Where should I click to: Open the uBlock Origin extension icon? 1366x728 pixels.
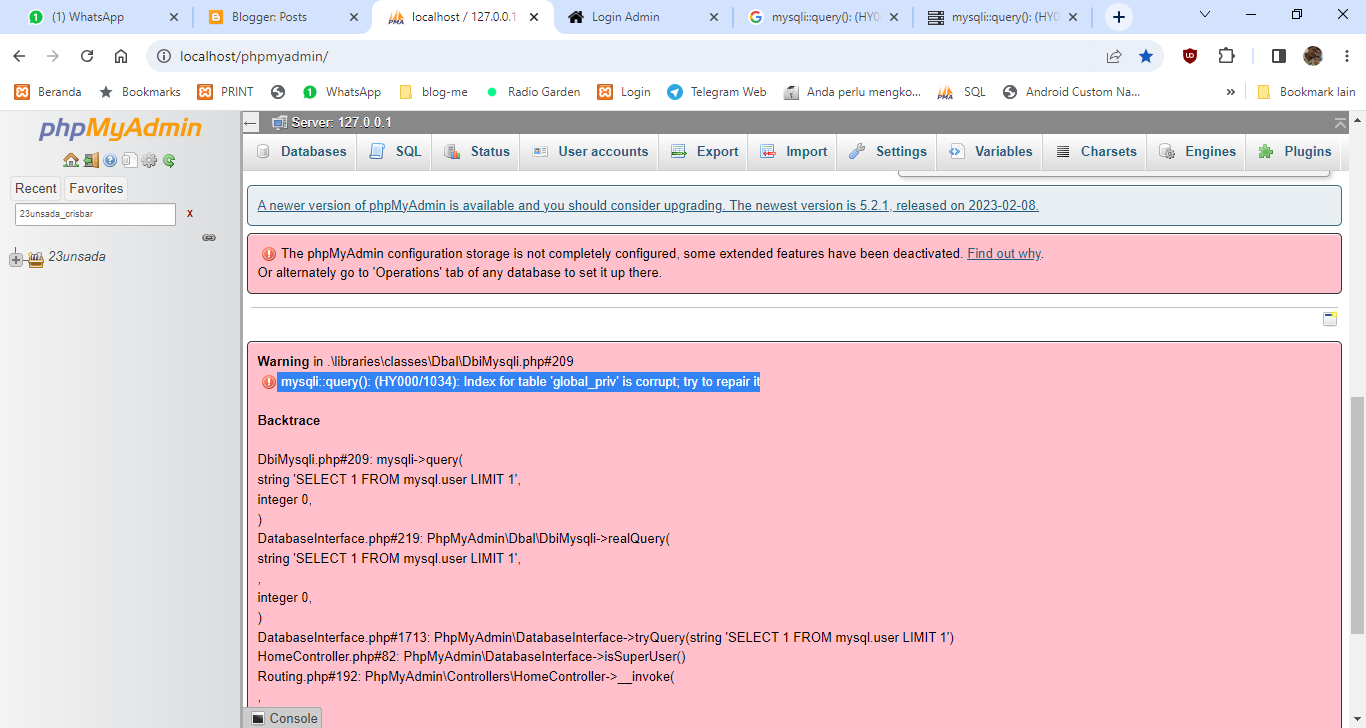click(x=1190, y=56)
